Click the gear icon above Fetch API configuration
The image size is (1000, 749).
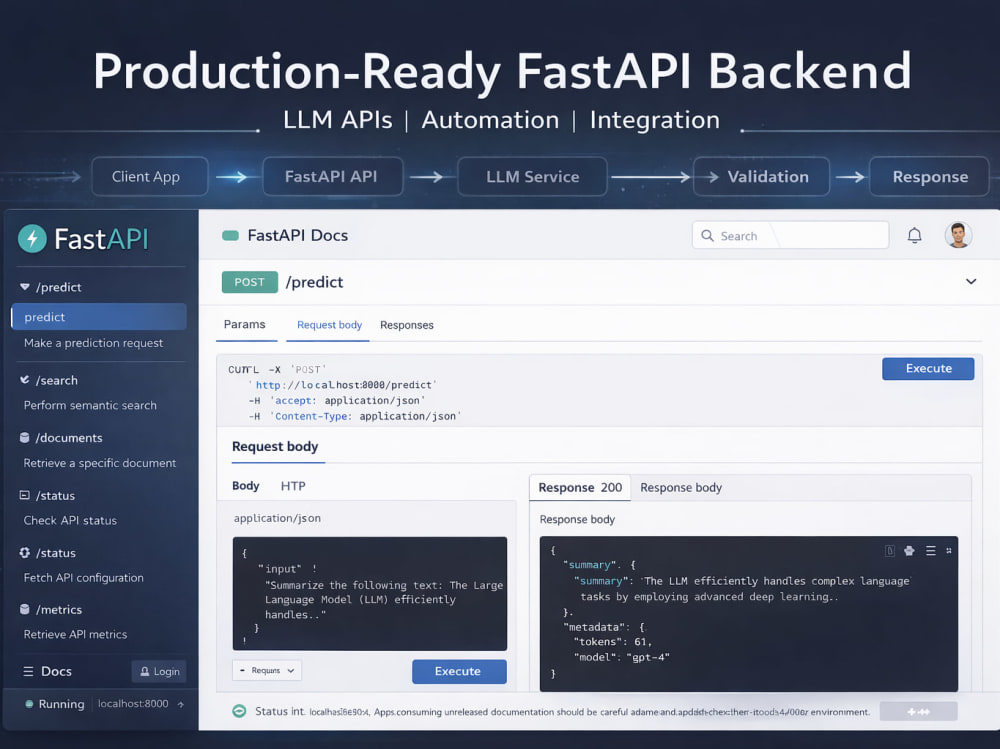coord(25,552)
